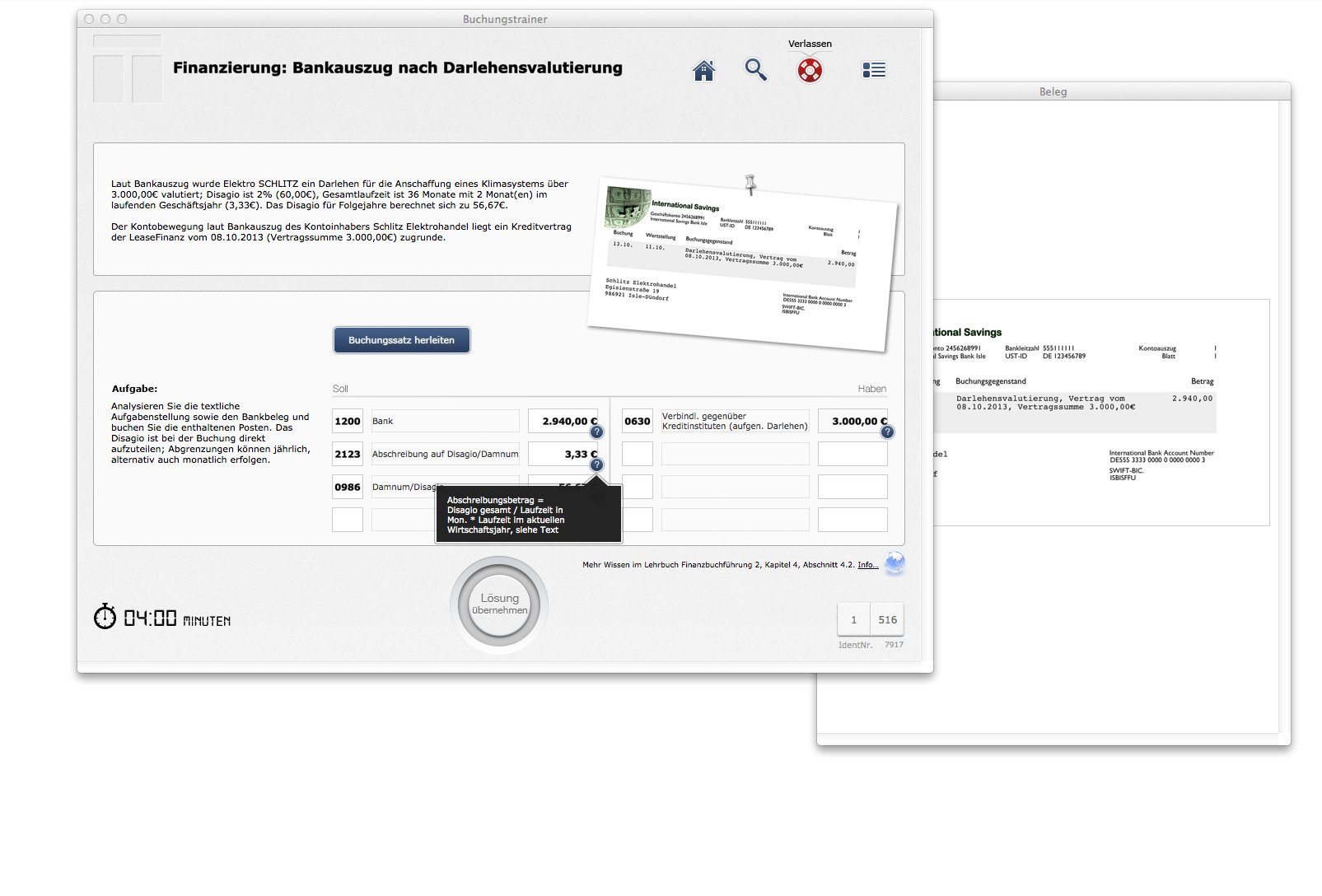Show help for 3.000,00 € Haben amount
This screenshot has height=896, width=1322.
click(x=887, y=432)
